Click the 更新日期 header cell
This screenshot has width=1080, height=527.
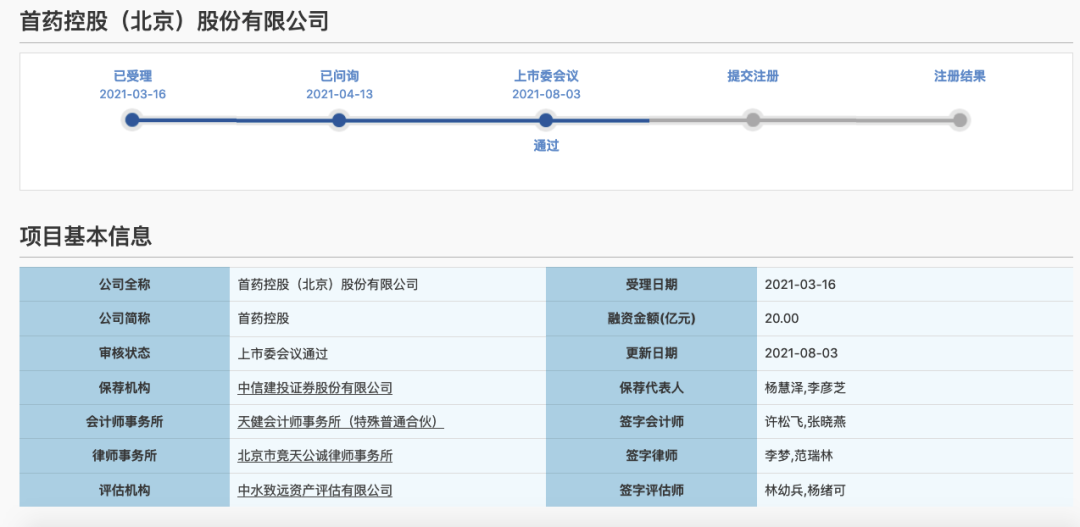coord(652,353)
